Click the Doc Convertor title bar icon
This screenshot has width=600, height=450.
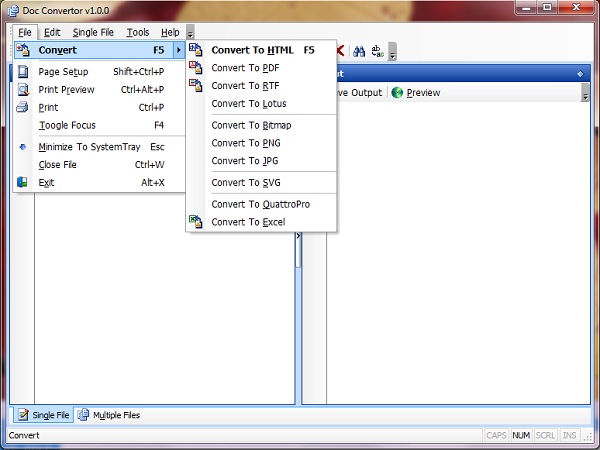(13, 11)
